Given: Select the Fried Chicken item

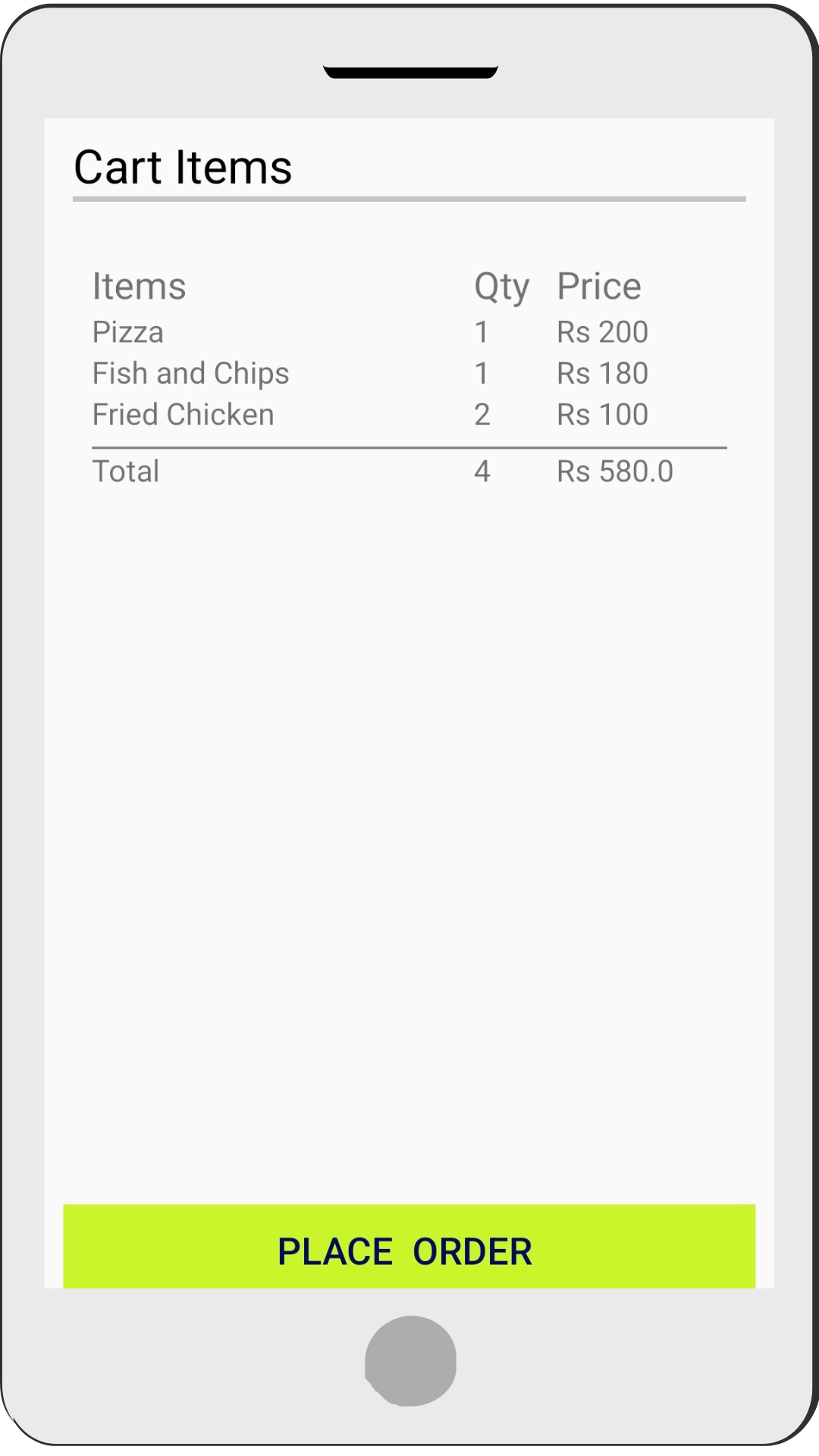Looking at the screenshot, I should [183, 415].
